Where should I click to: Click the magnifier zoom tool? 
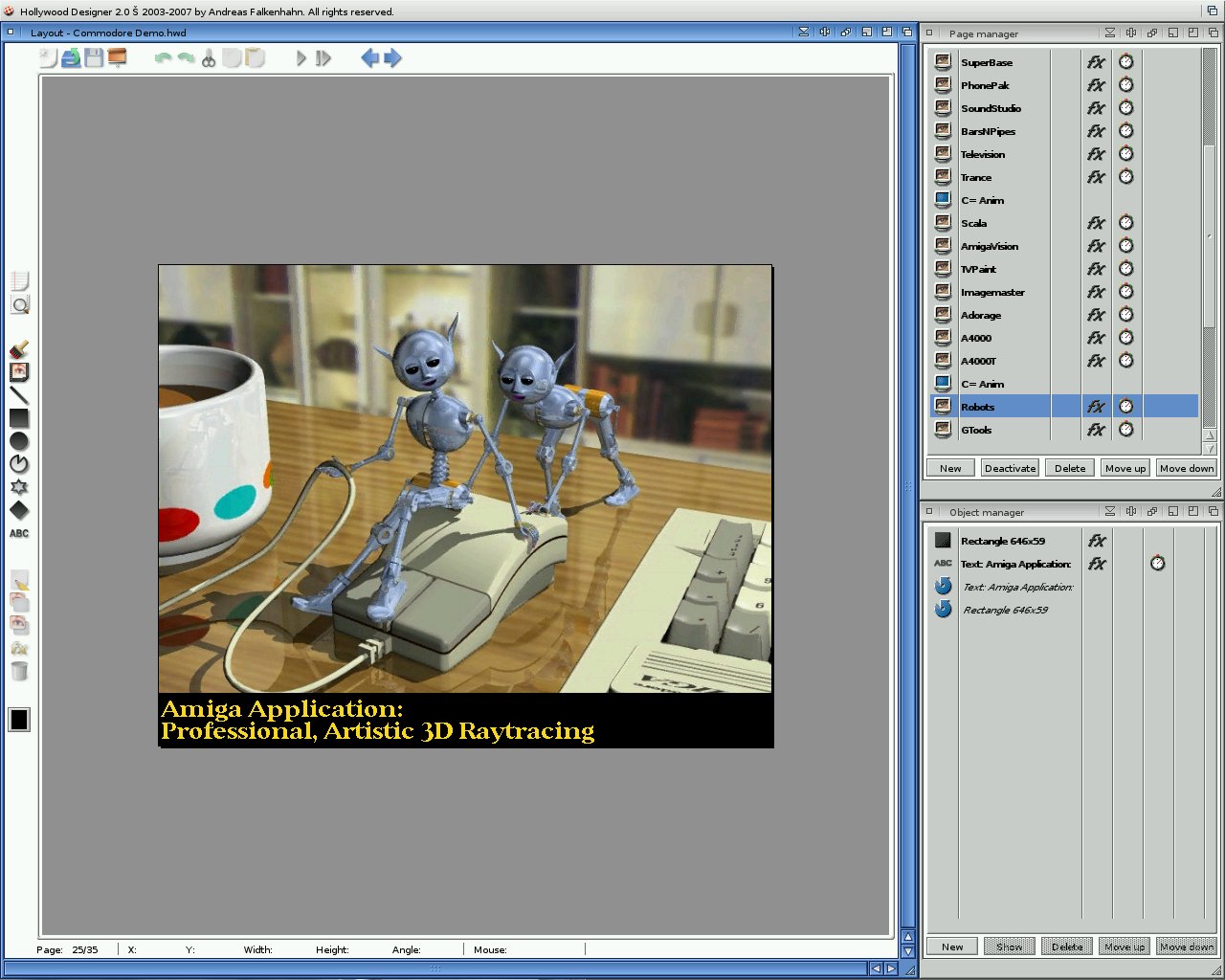click(19, 305)
